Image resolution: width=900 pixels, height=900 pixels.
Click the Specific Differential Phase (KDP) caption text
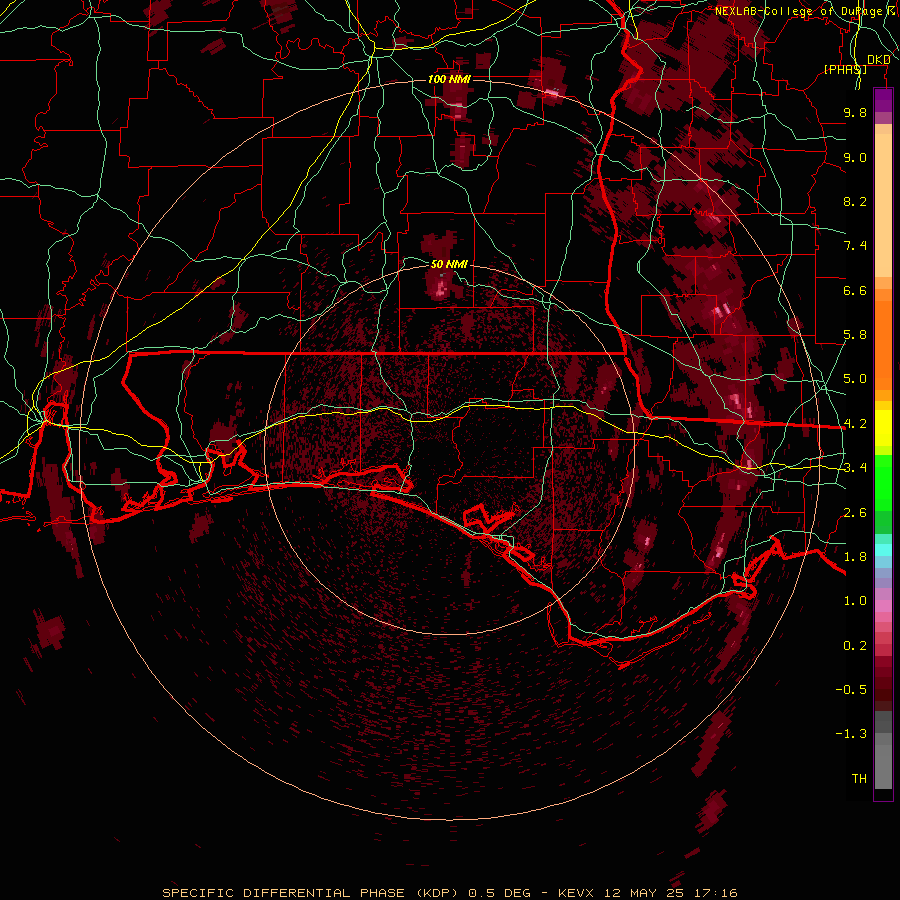(x=313, y=893)
